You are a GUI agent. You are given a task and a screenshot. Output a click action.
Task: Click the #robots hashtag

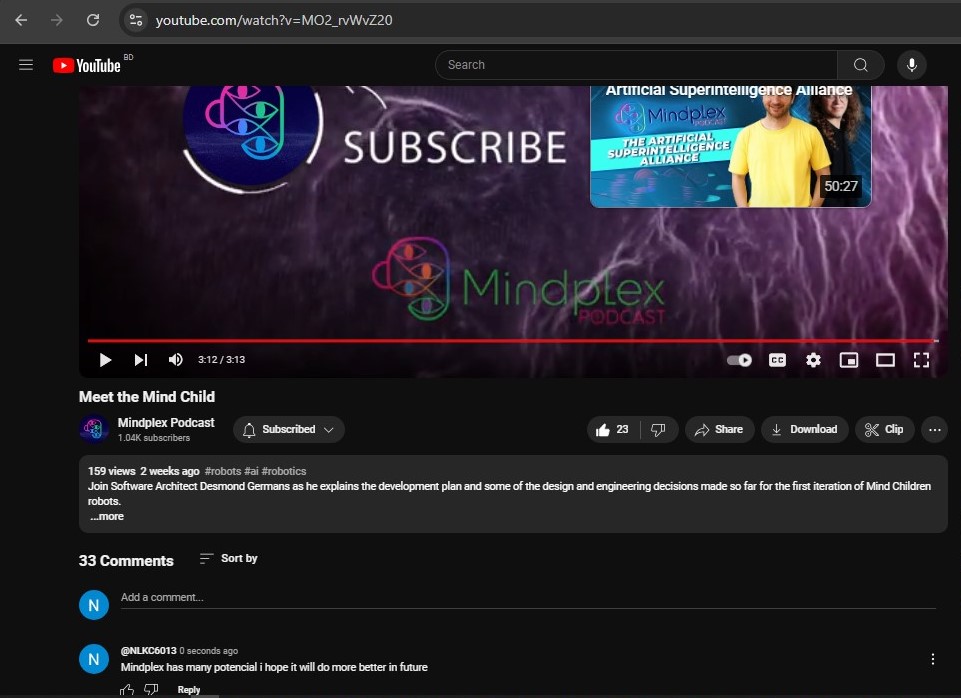(222, 471)
